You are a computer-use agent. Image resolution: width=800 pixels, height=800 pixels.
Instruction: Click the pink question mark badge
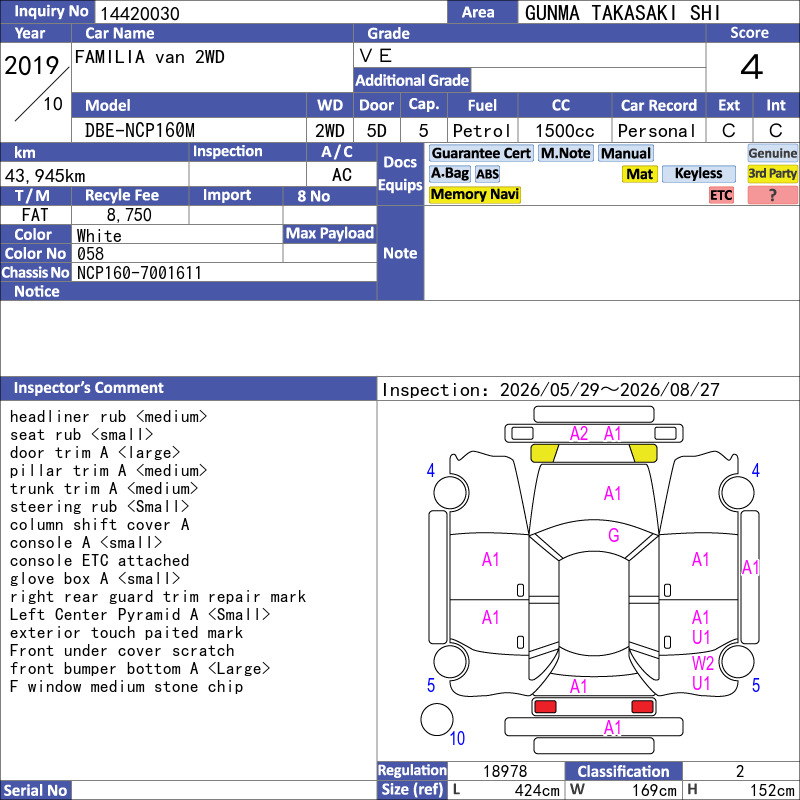(x=772, y=195)
